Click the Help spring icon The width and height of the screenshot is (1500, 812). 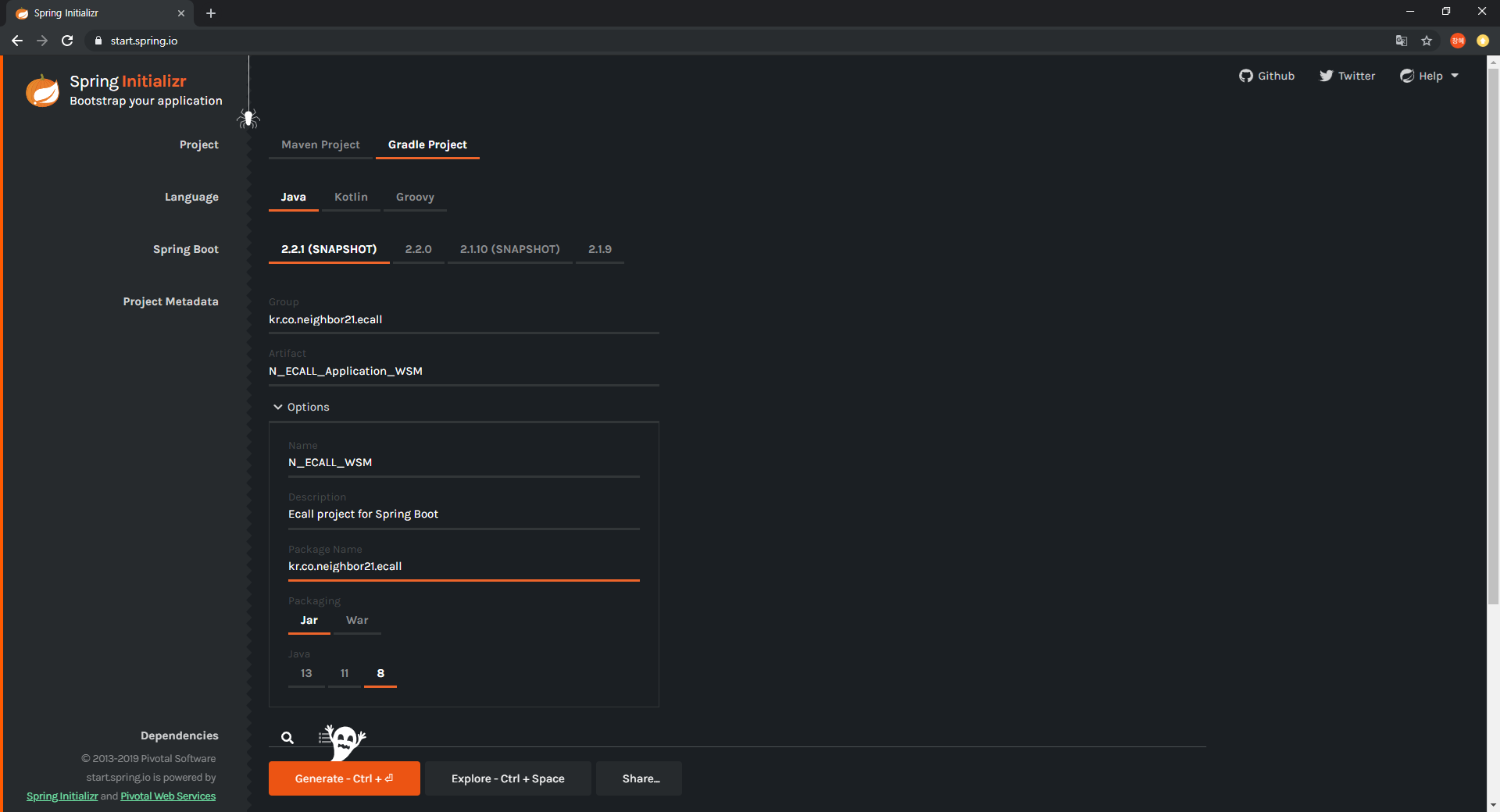(1407, 76)
